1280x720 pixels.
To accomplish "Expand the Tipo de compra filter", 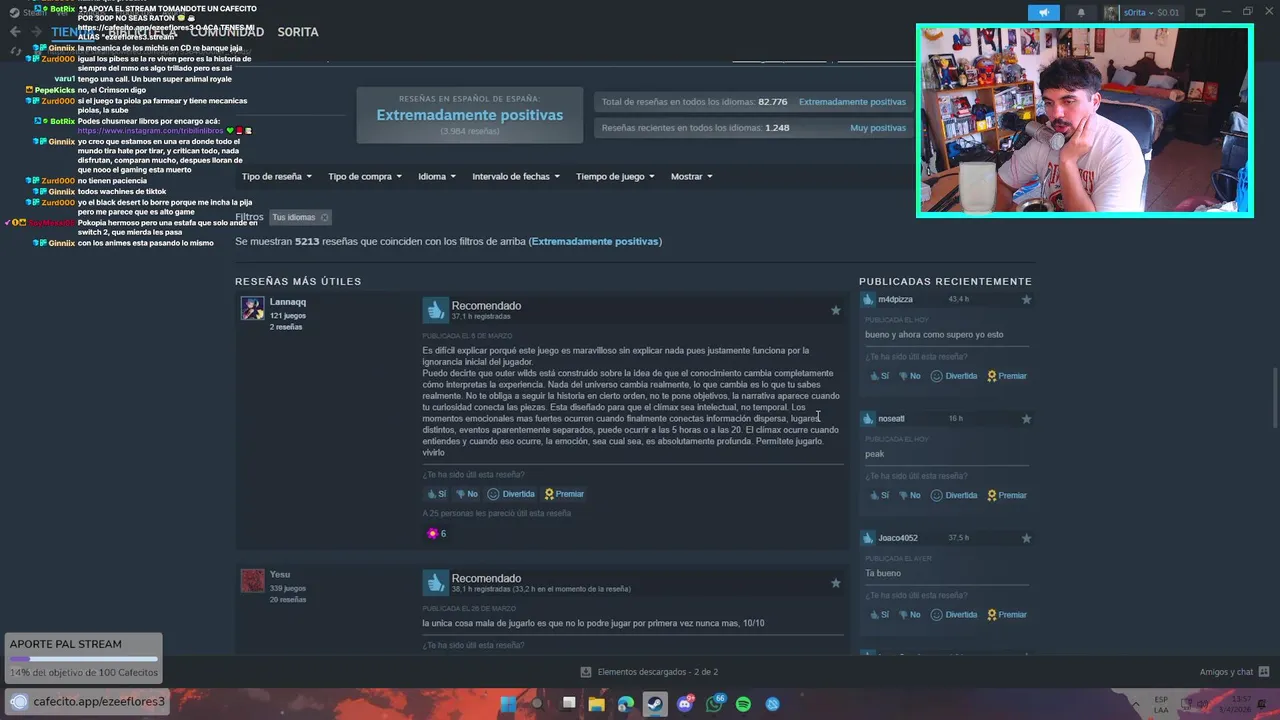I will point(365,176).
